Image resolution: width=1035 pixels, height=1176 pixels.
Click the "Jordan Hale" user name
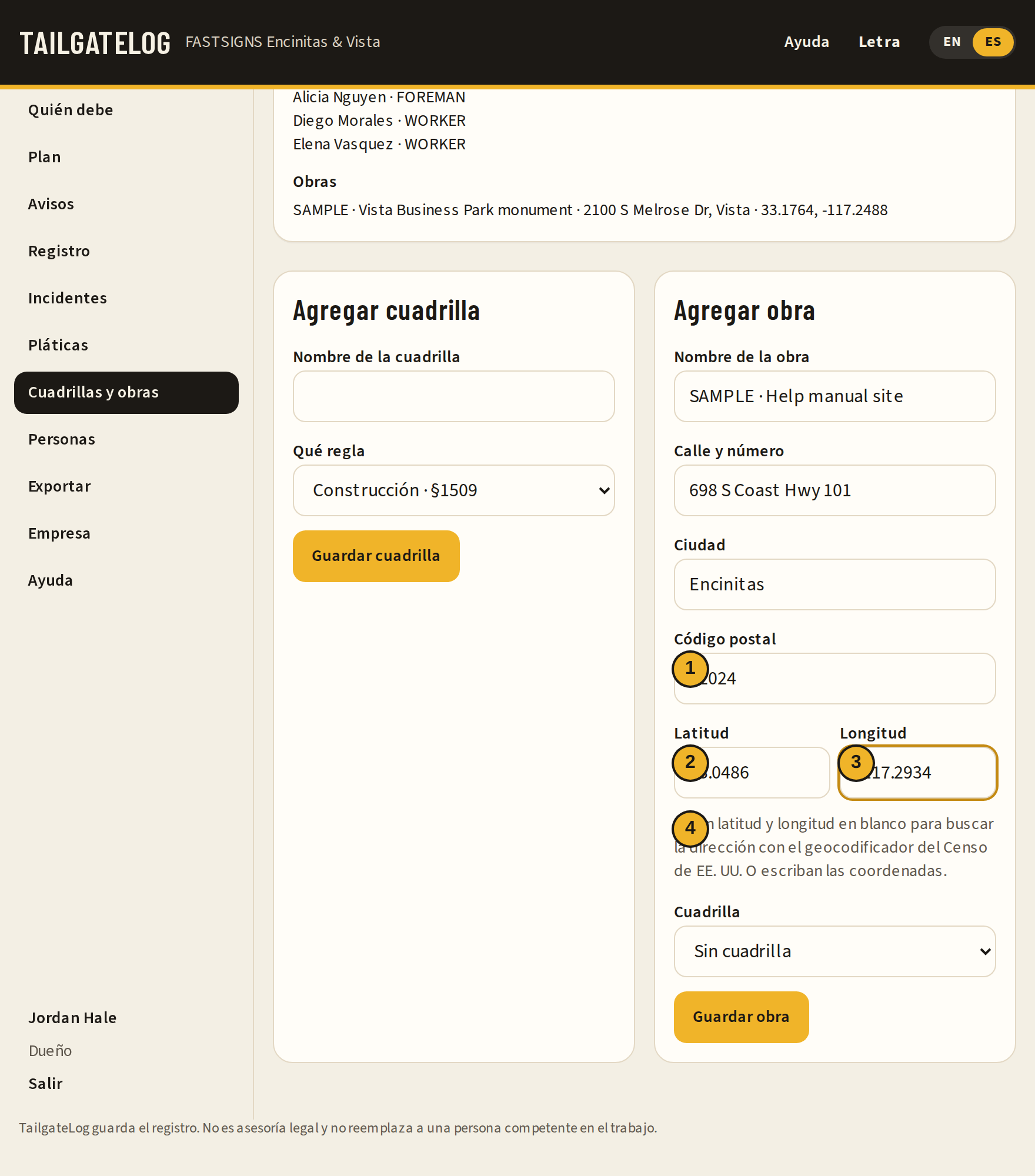(72, 1018)
